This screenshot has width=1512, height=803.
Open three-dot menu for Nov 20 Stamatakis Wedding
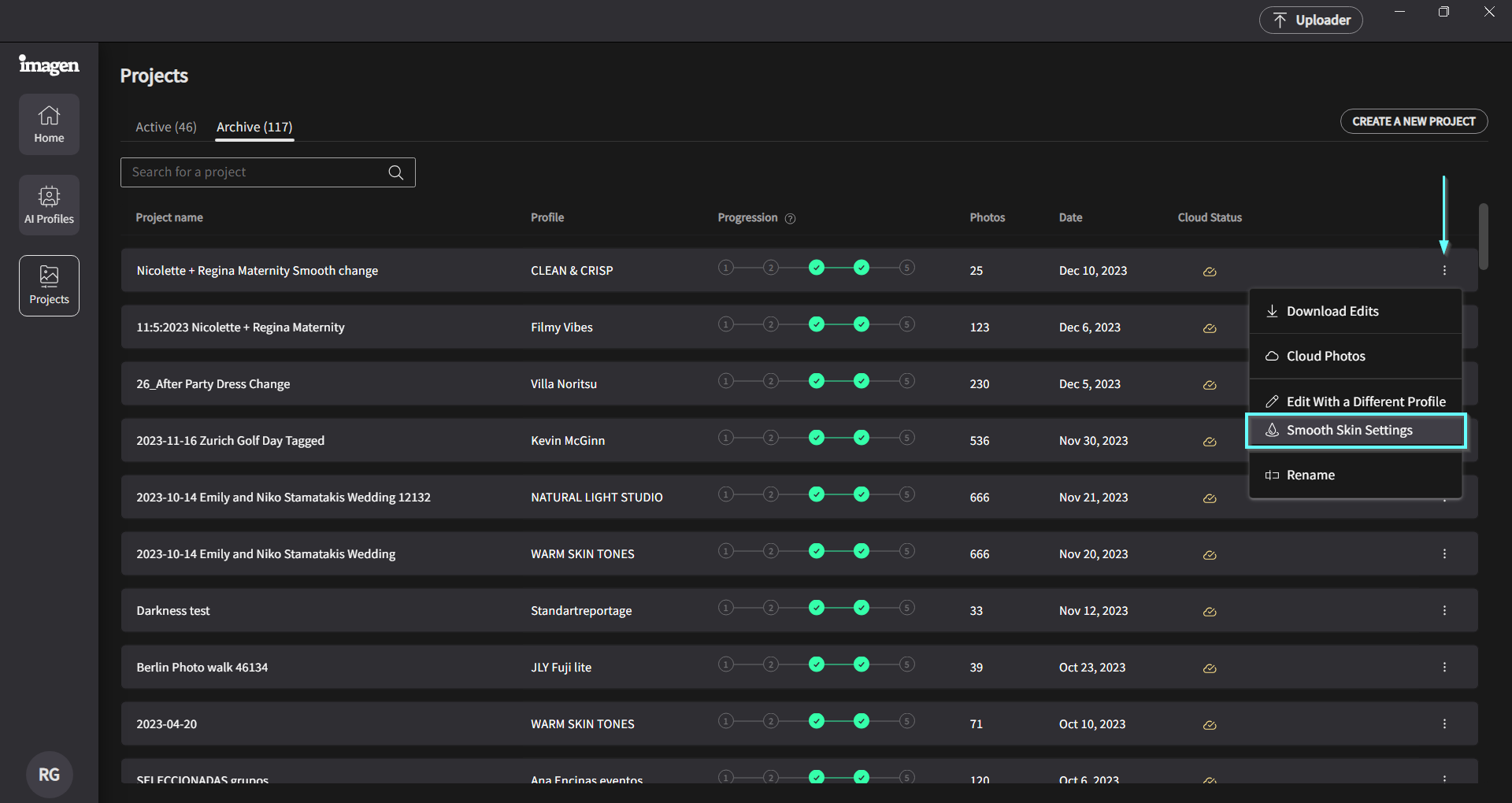click(x=1444, y=553)
